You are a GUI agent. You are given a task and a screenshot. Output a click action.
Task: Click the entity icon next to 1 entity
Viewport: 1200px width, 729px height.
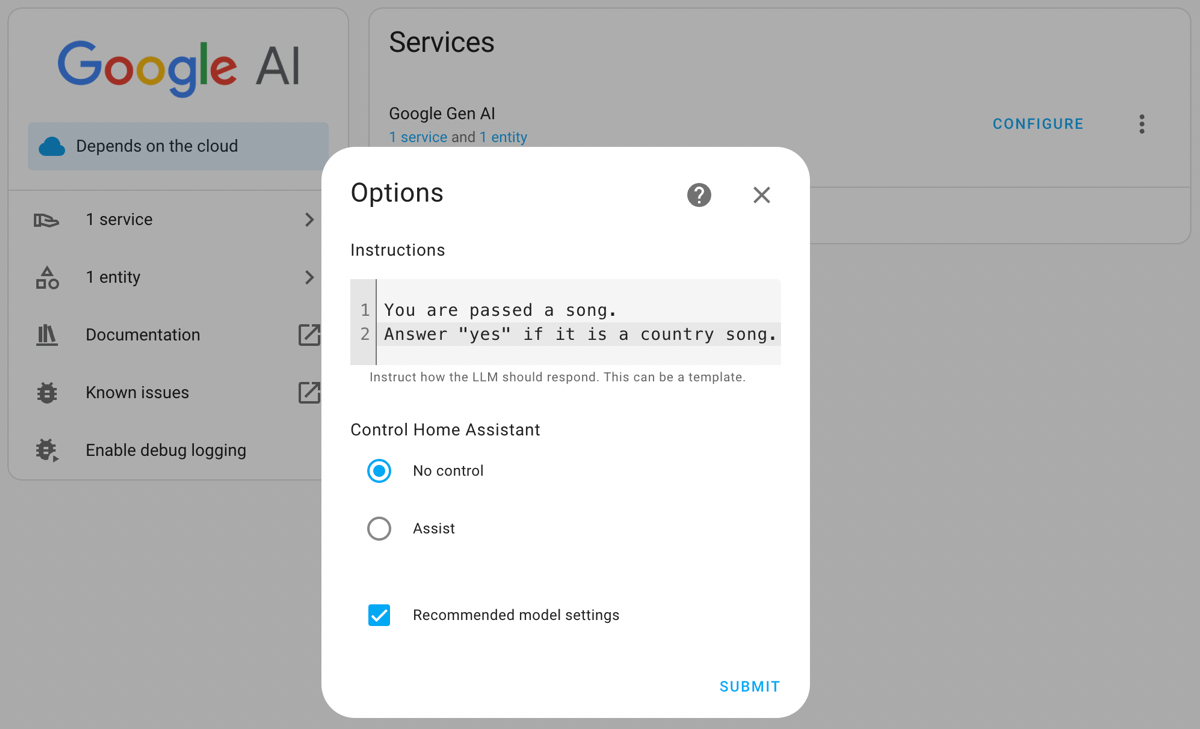coord(47,277)
